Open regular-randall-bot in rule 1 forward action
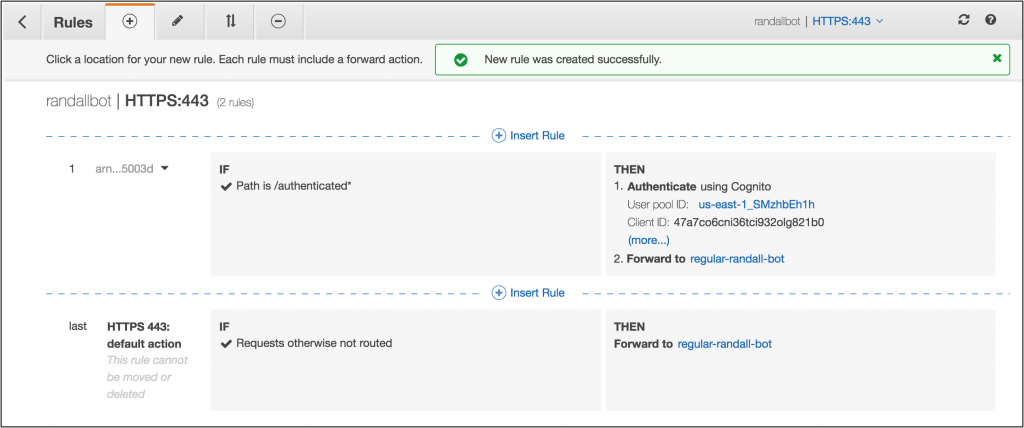Image resolution: width=1024 pixels, height=428 pixels. [737, 259]
